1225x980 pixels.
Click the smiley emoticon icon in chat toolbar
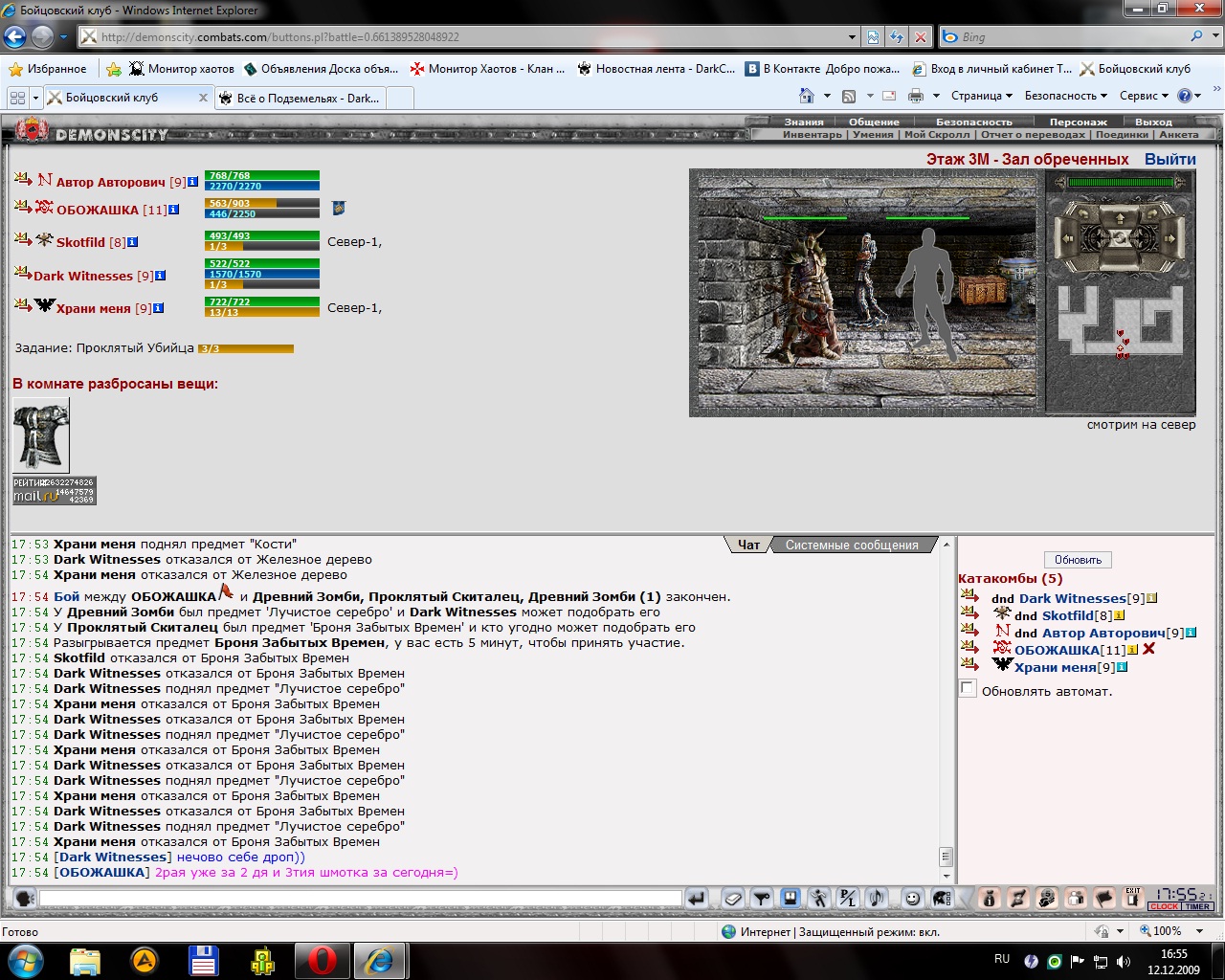tap(912, 898)
